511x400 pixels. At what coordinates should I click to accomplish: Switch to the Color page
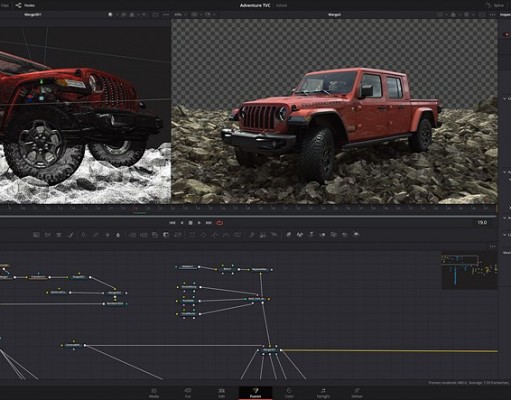point(289,393)
